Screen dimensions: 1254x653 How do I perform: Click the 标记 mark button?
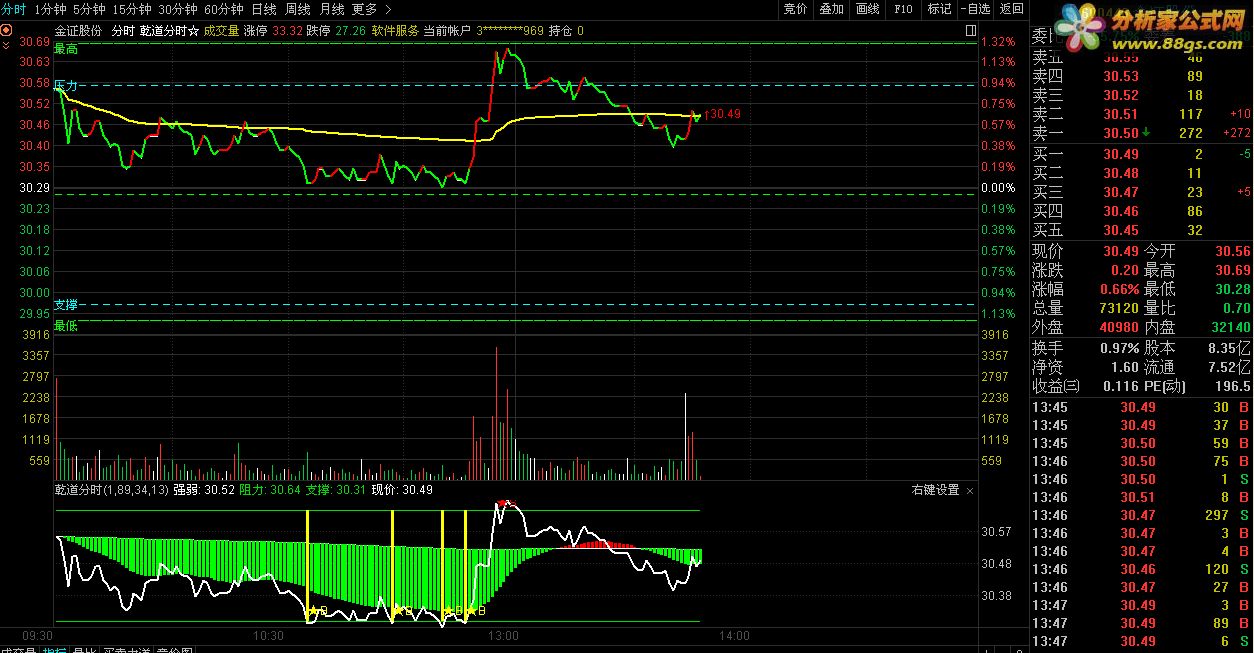[x=939, y=9]
